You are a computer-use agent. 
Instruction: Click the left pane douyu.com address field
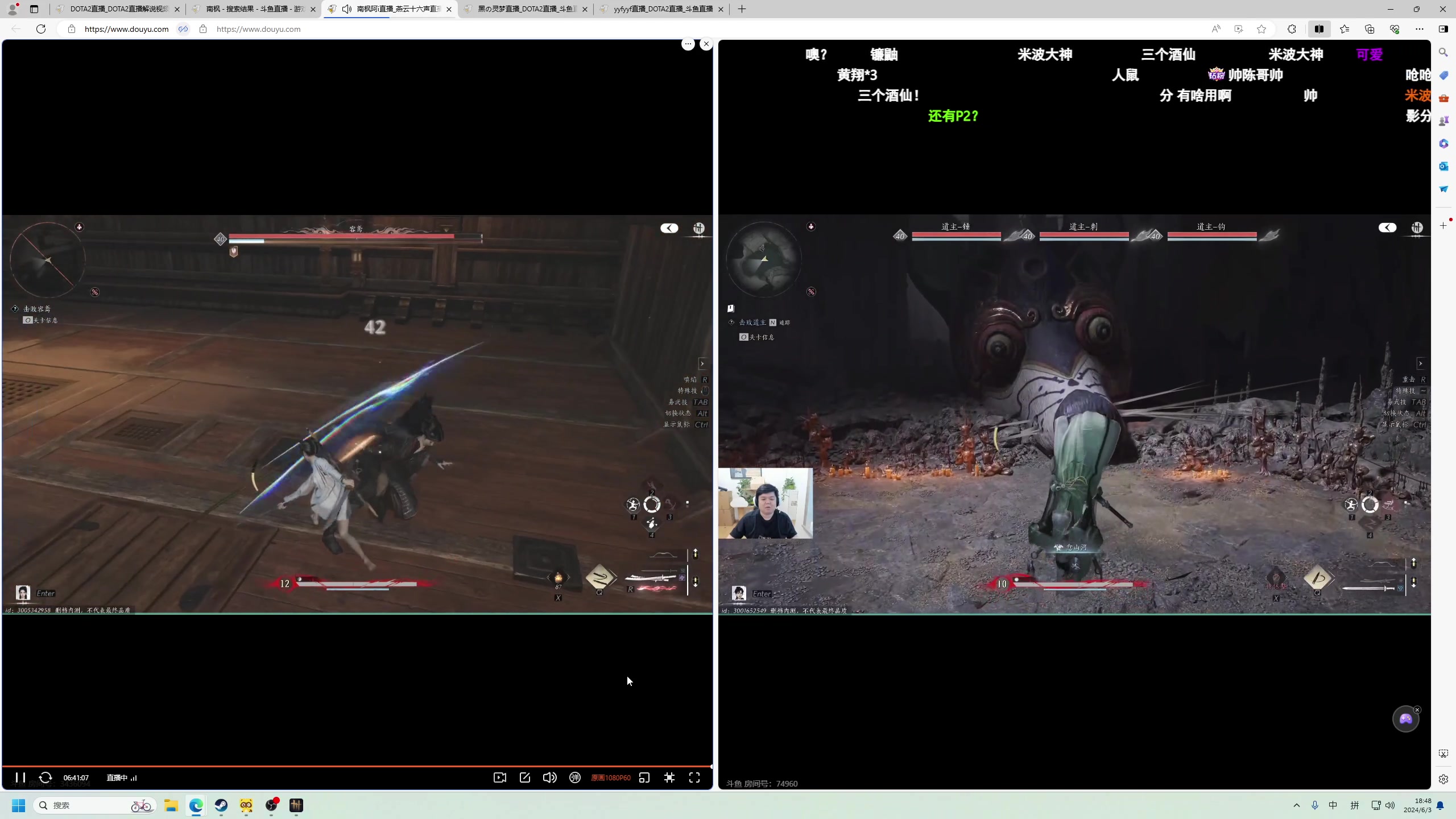[126, 29]
